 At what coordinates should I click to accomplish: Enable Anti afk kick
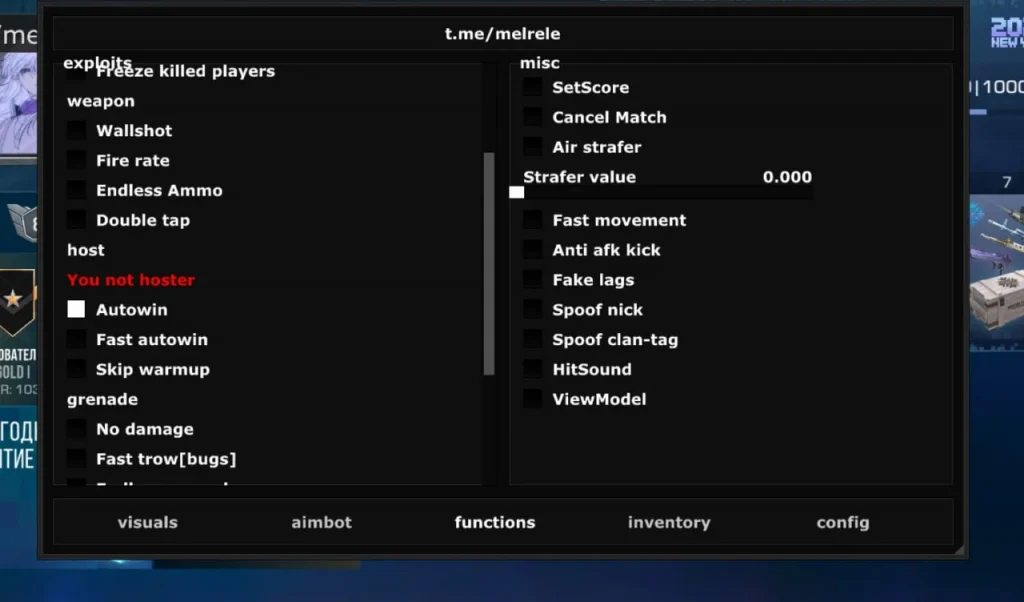533,250
